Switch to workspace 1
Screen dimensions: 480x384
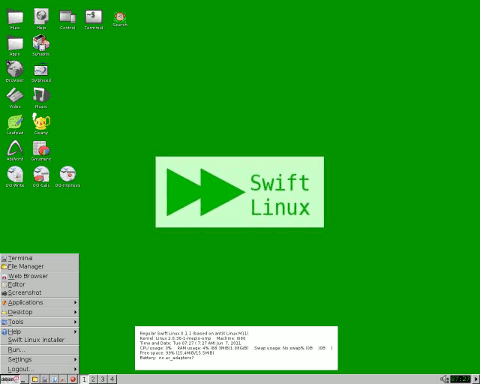click(x=84, y=379)
